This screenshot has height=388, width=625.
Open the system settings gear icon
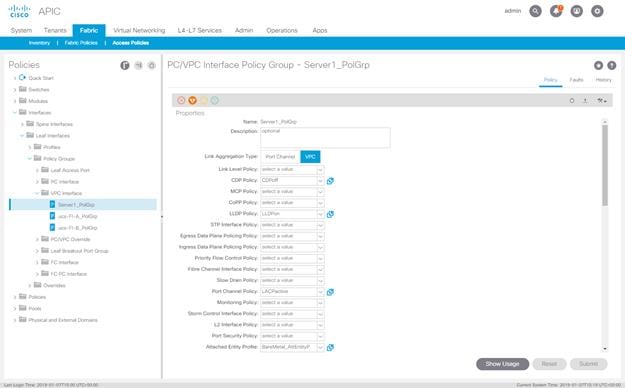click(597, 11)
